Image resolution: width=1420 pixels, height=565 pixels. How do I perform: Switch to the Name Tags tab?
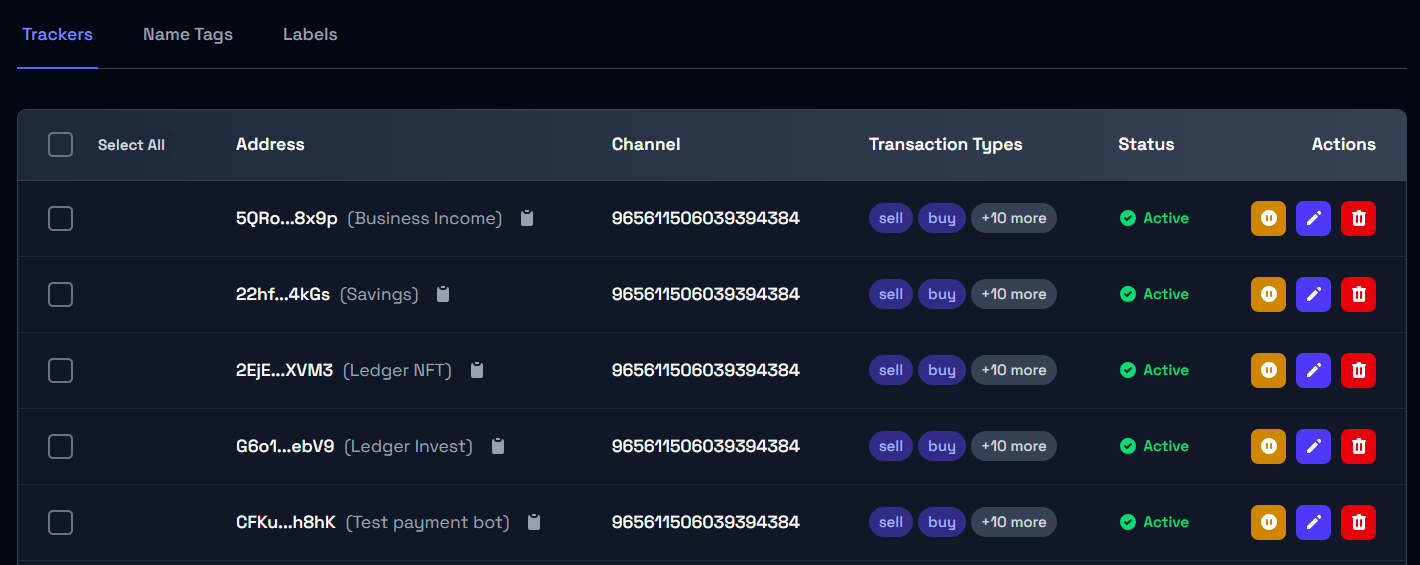[x=188, y=34]
